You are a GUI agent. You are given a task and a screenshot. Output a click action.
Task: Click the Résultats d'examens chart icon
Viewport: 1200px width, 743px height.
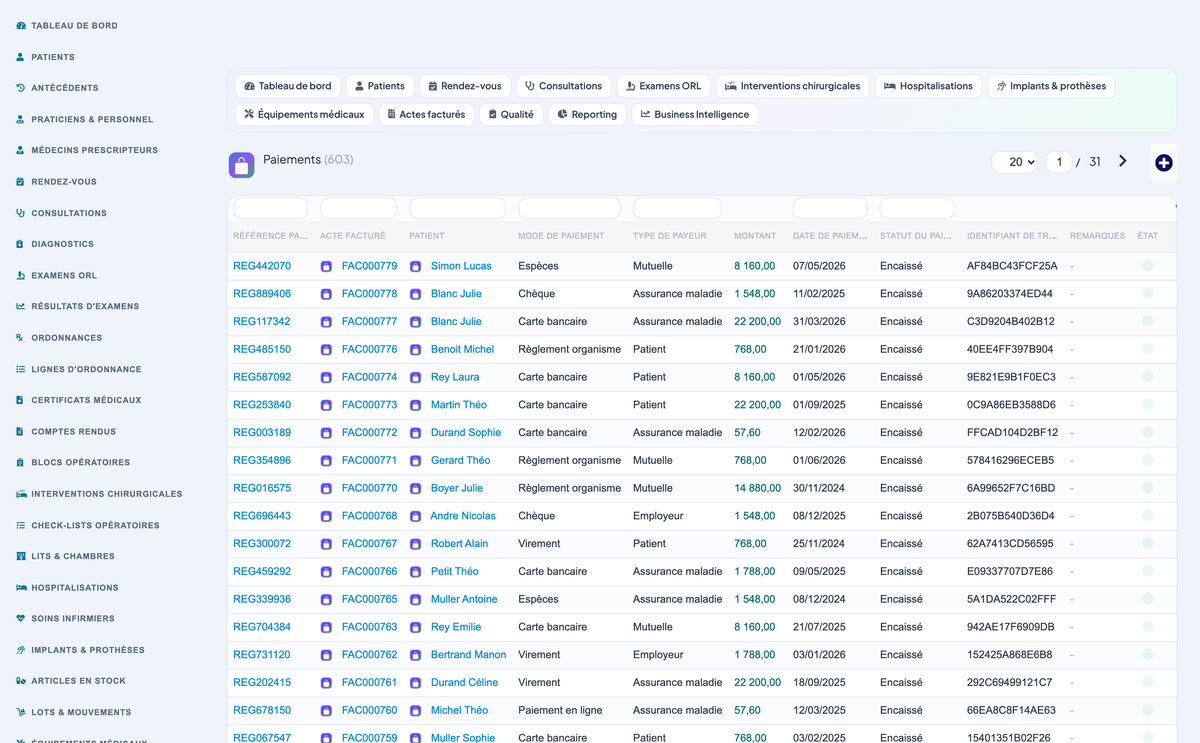pyautogui.click(x=20, y=306)
